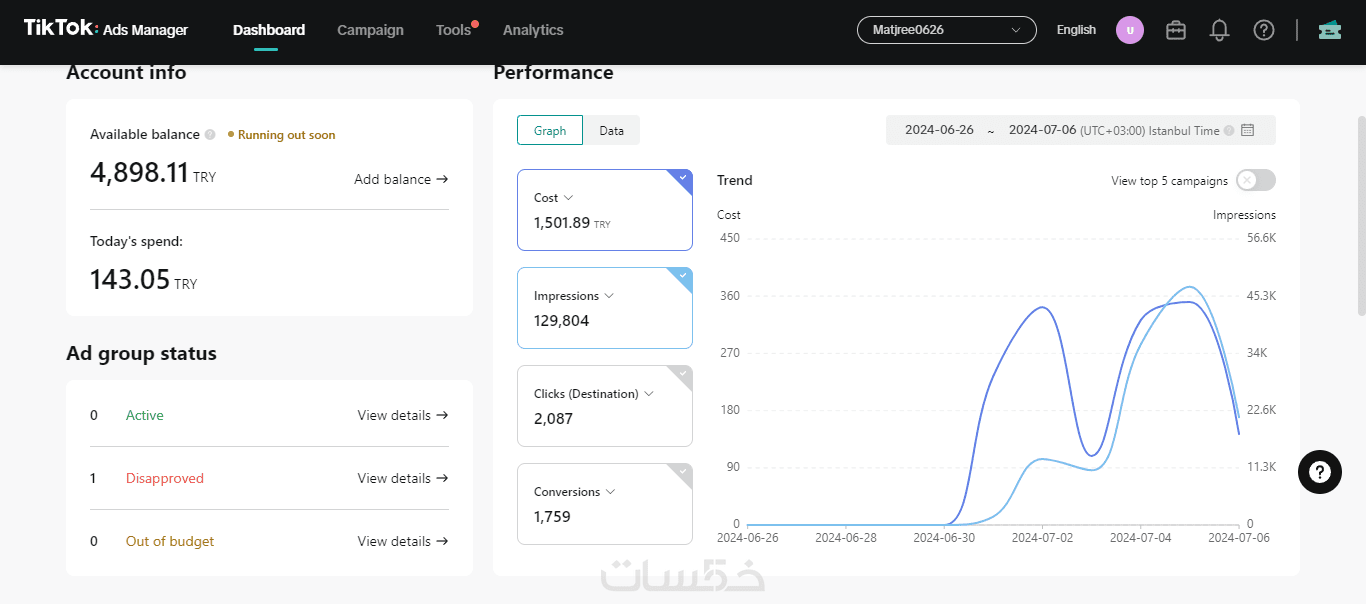The width and height of the screenshot is (1366, 604).
Task: View details for Disapproved ad groups
Action: click(403, 478)
